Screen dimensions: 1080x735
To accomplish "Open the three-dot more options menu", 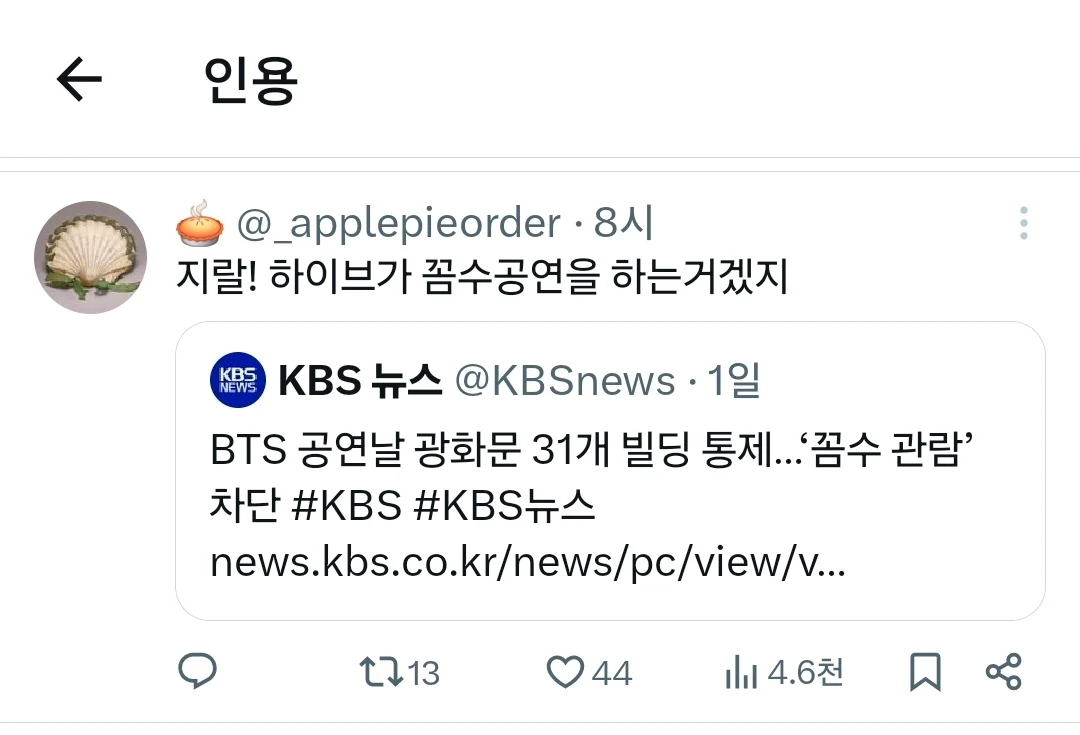I will (1024, 223).
